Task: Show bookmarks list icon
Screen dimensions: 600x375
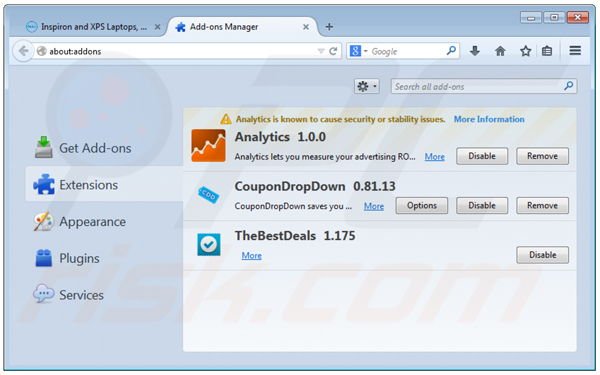Action: click(547, 51)
